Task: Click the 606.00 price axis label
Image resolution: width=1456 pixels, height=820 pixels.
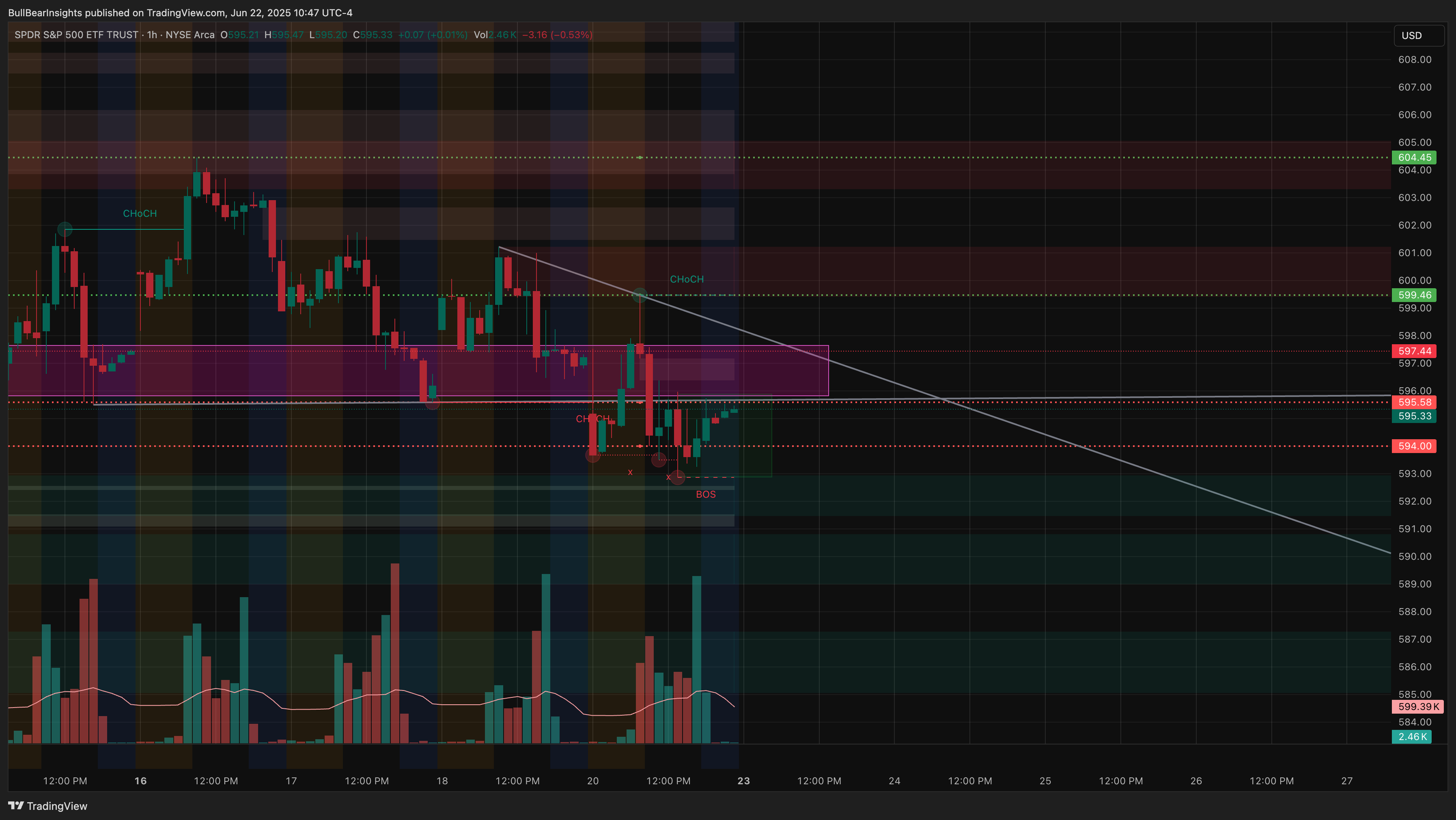Action: (1415, 115)
